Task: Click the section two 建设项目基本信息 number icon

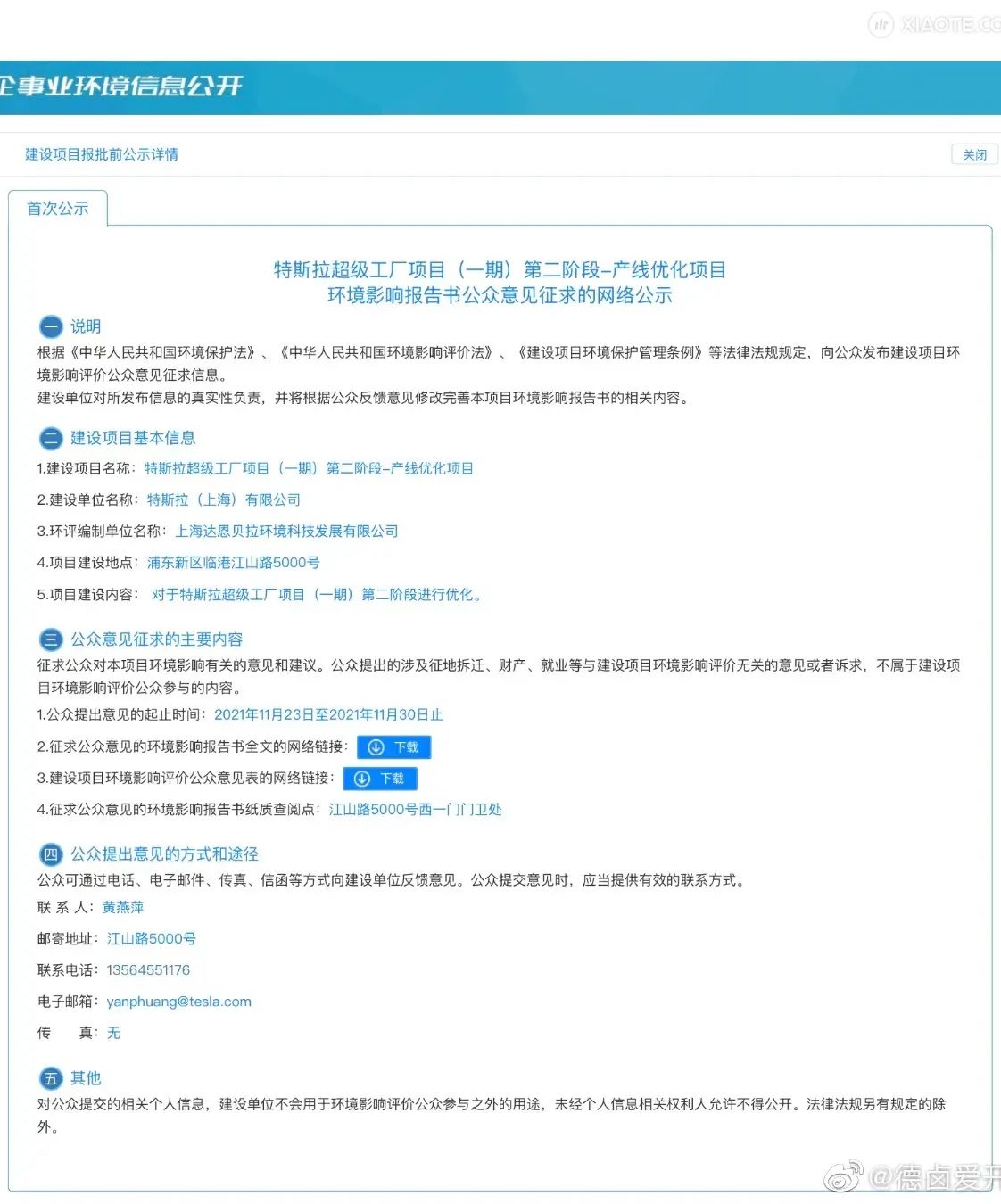Action: pos(51,438)
